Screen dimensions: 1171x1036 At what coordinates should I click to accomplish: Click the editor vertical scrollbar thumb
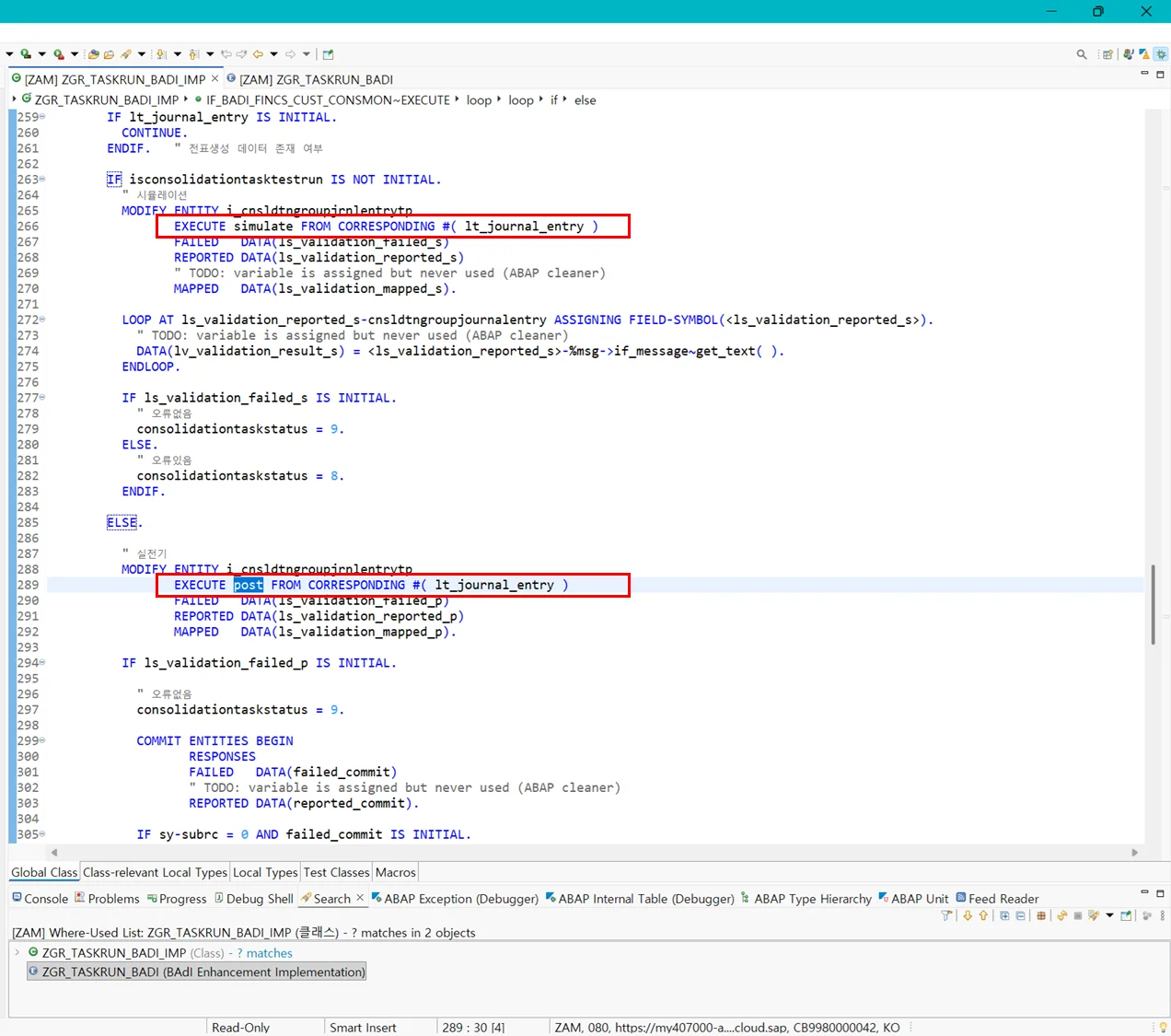[x=1153, y=604]
